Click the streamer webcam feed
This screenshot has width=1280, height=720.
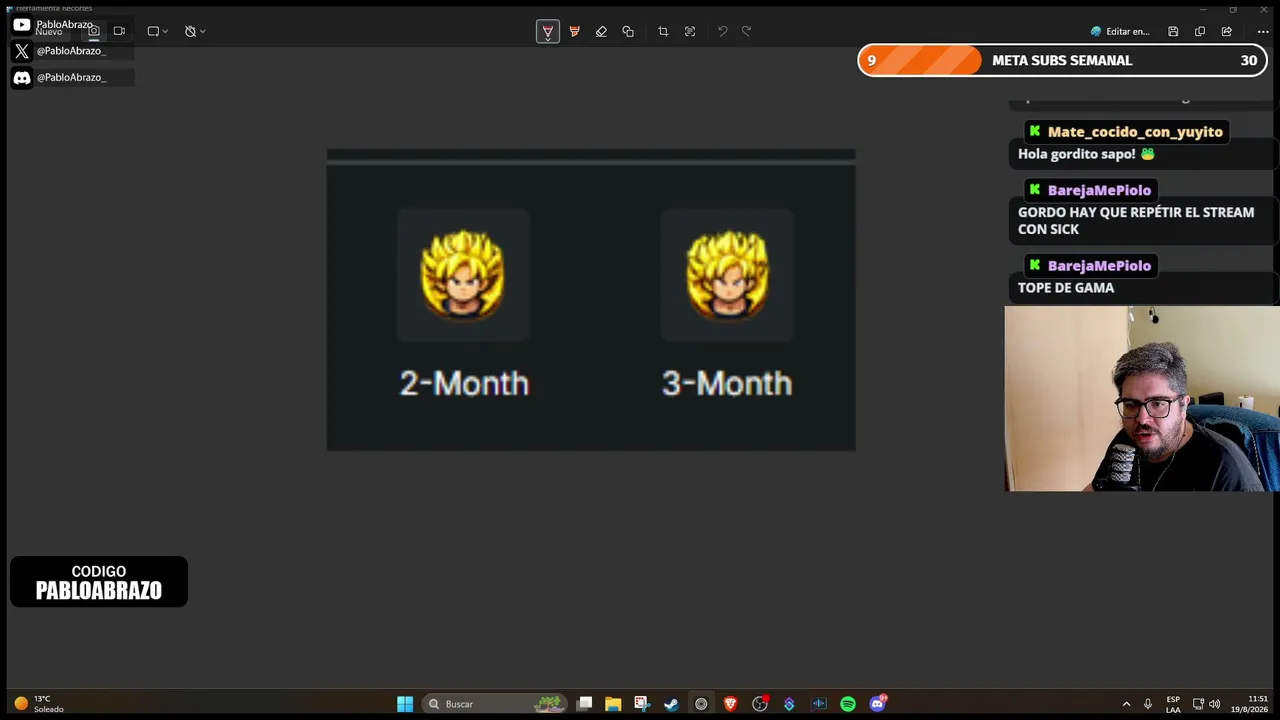click(x=1142, y=398)
